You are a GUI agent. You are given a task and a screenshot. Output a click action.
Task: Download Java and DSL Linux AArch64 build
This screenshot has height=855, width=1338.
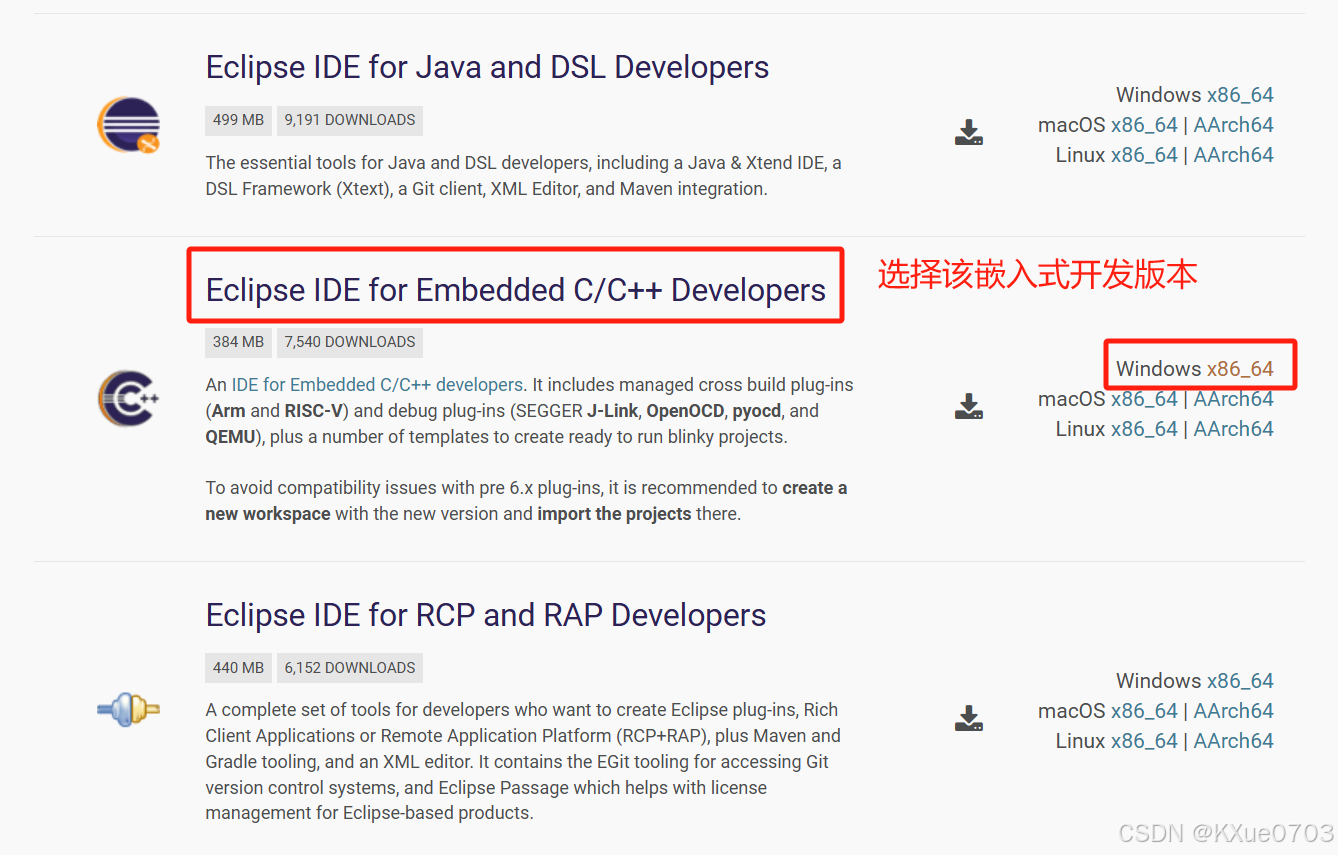(x=1234, y=155)
